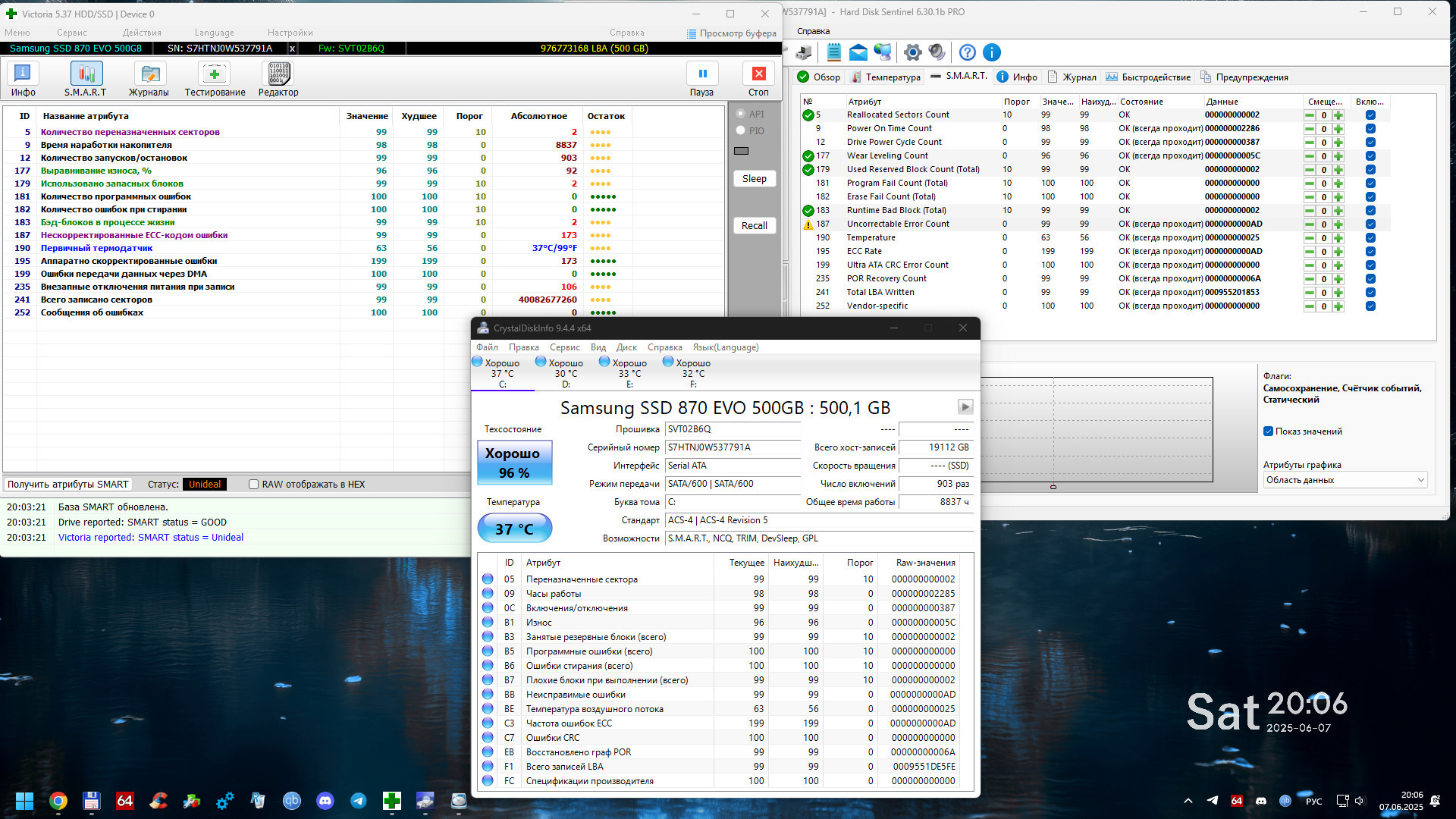
Task: Click the 37 °C temperature button in CrystalDiskInfo
Action: (514, 529)
